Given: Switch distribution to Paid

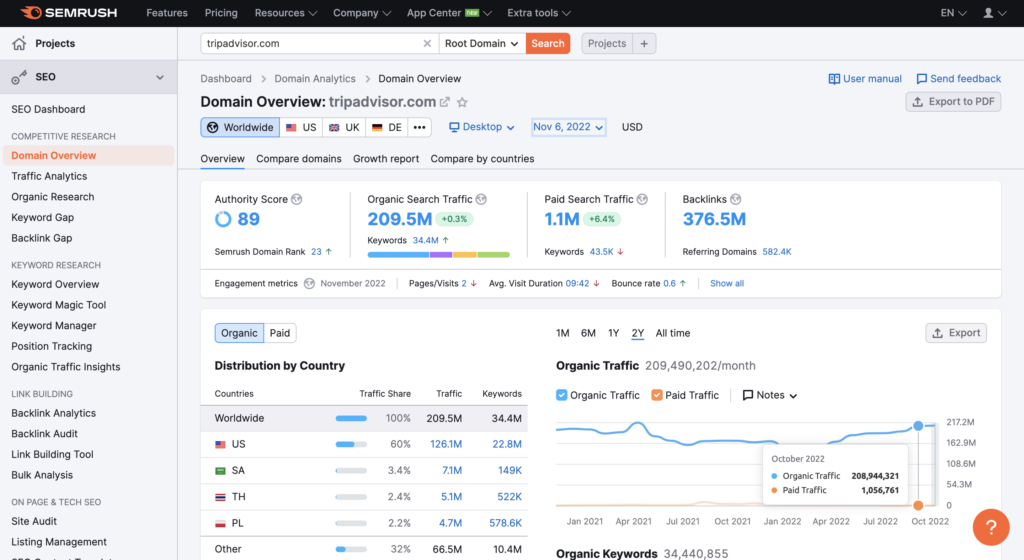Looking at the screenshot, I should click(280, 333).
